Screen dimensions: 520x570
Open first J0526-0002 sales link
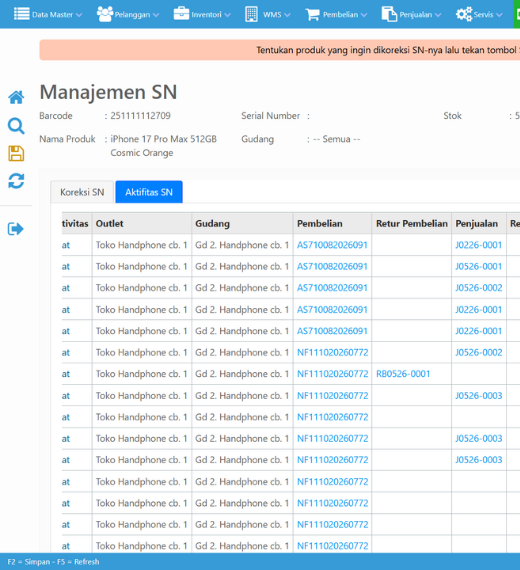pyautogui.click(x=479, y=288)
